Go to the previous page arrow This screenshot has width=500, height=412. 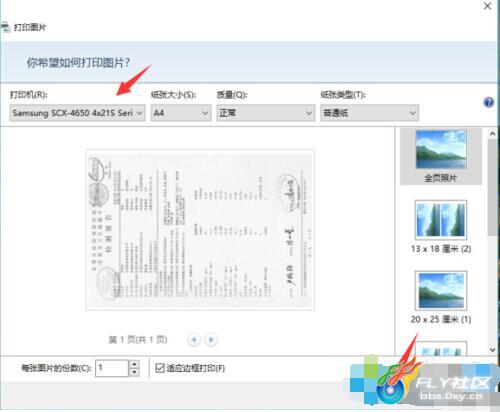coord(194,340)
